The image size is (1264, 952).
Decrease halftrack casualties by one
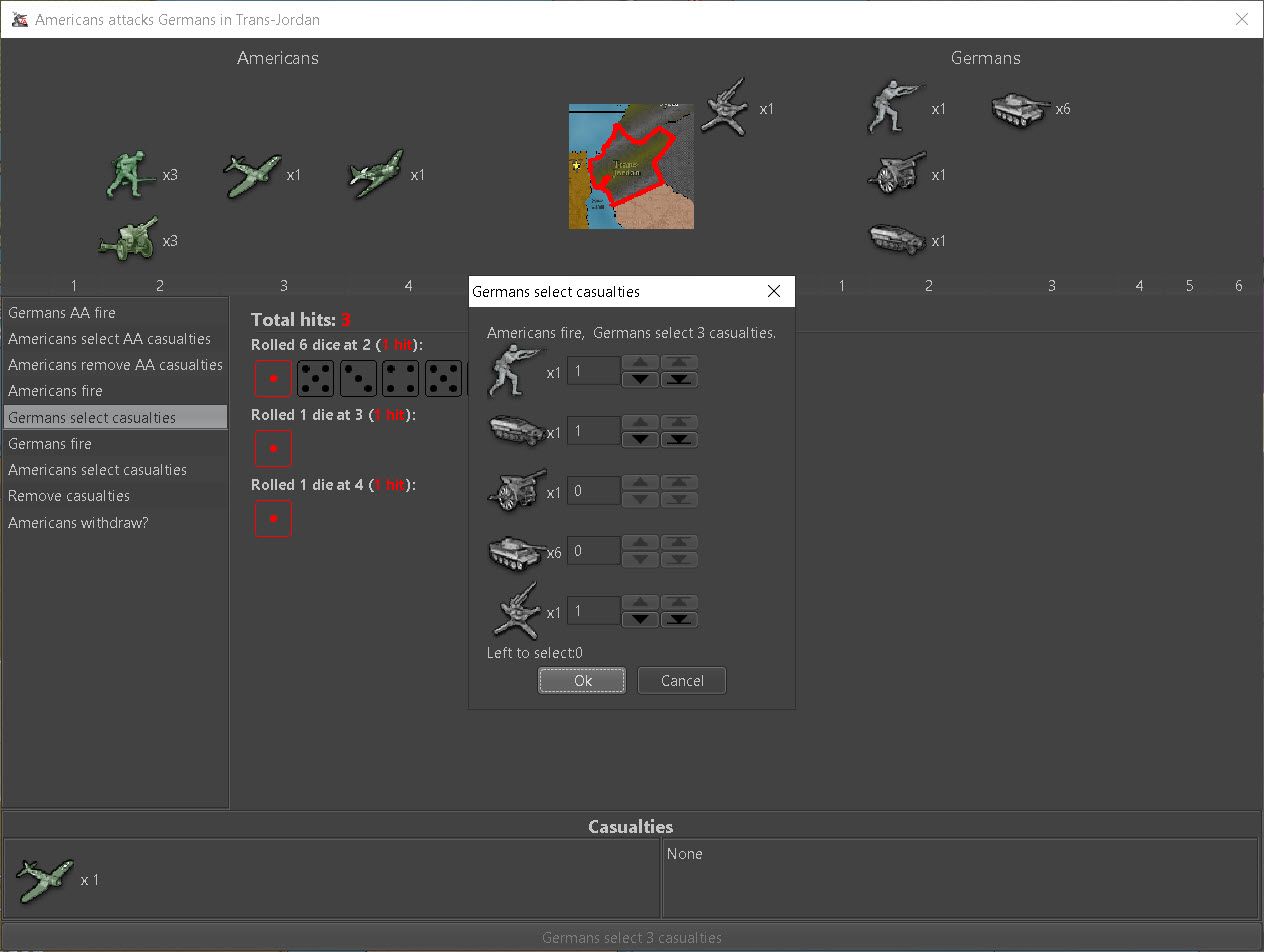tap(640, 440)
